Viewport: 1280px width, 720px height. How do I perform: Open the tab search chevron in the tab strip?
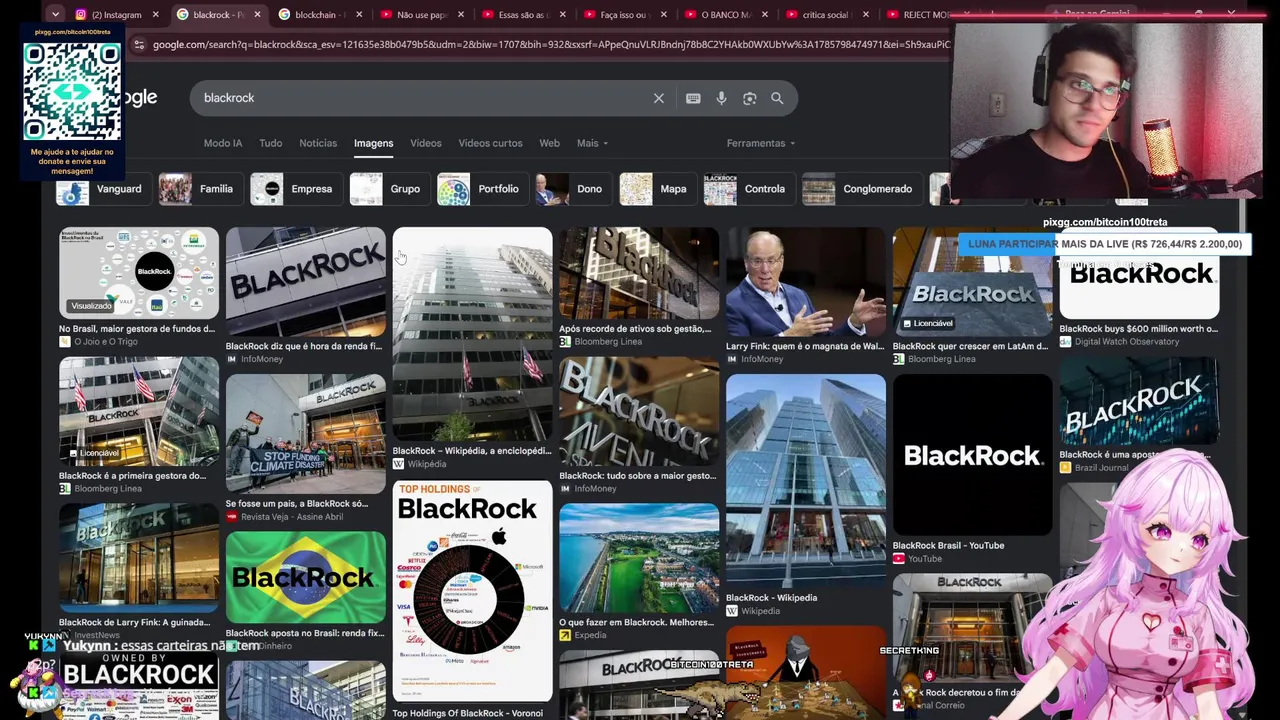pos(55,14)
